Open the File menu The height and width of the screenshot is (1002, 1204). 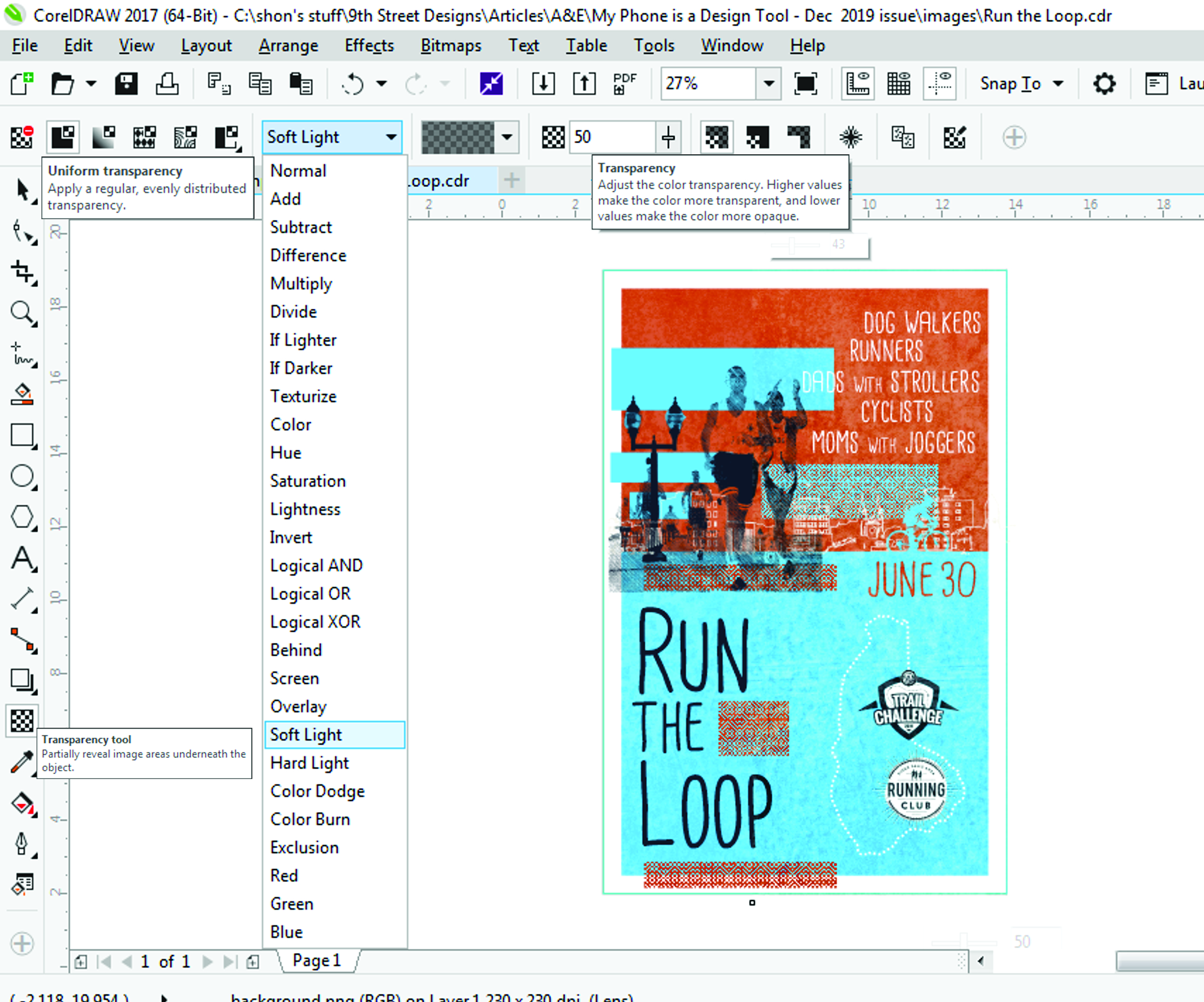(25, 45)
